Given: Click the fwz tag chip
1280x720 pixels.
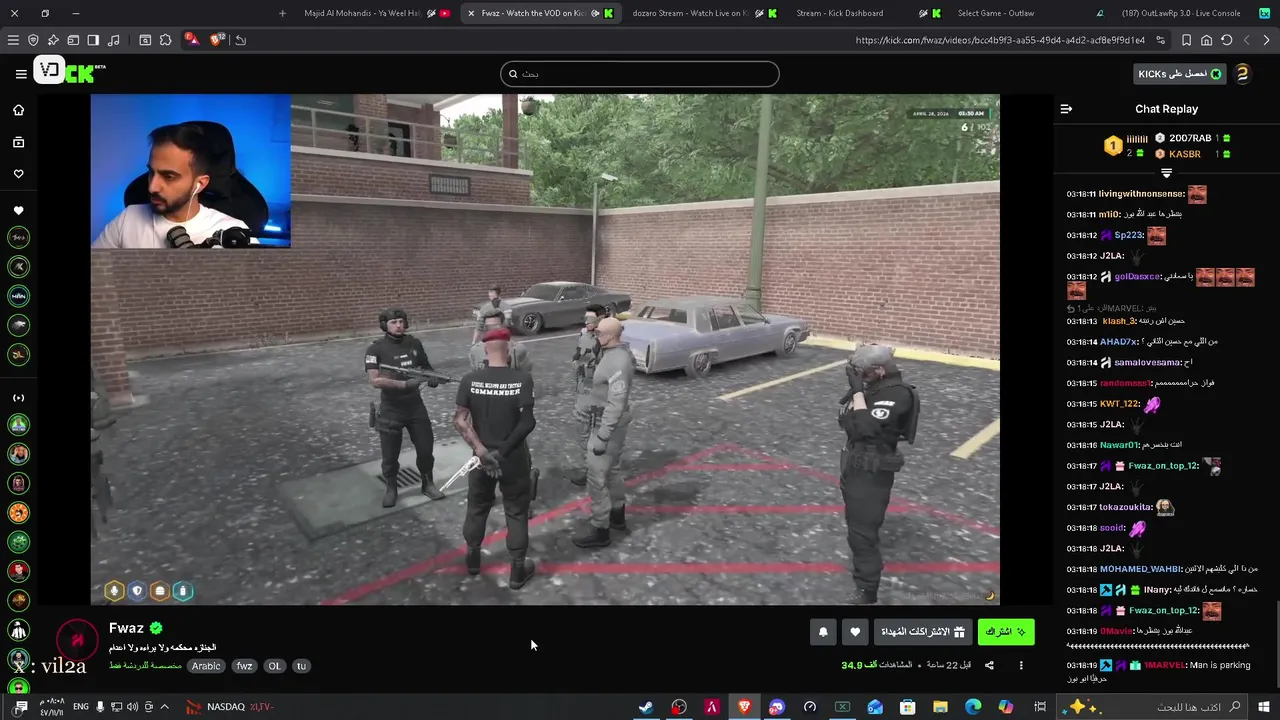Looking at the screenshot, I should click(x=244, y=666).
